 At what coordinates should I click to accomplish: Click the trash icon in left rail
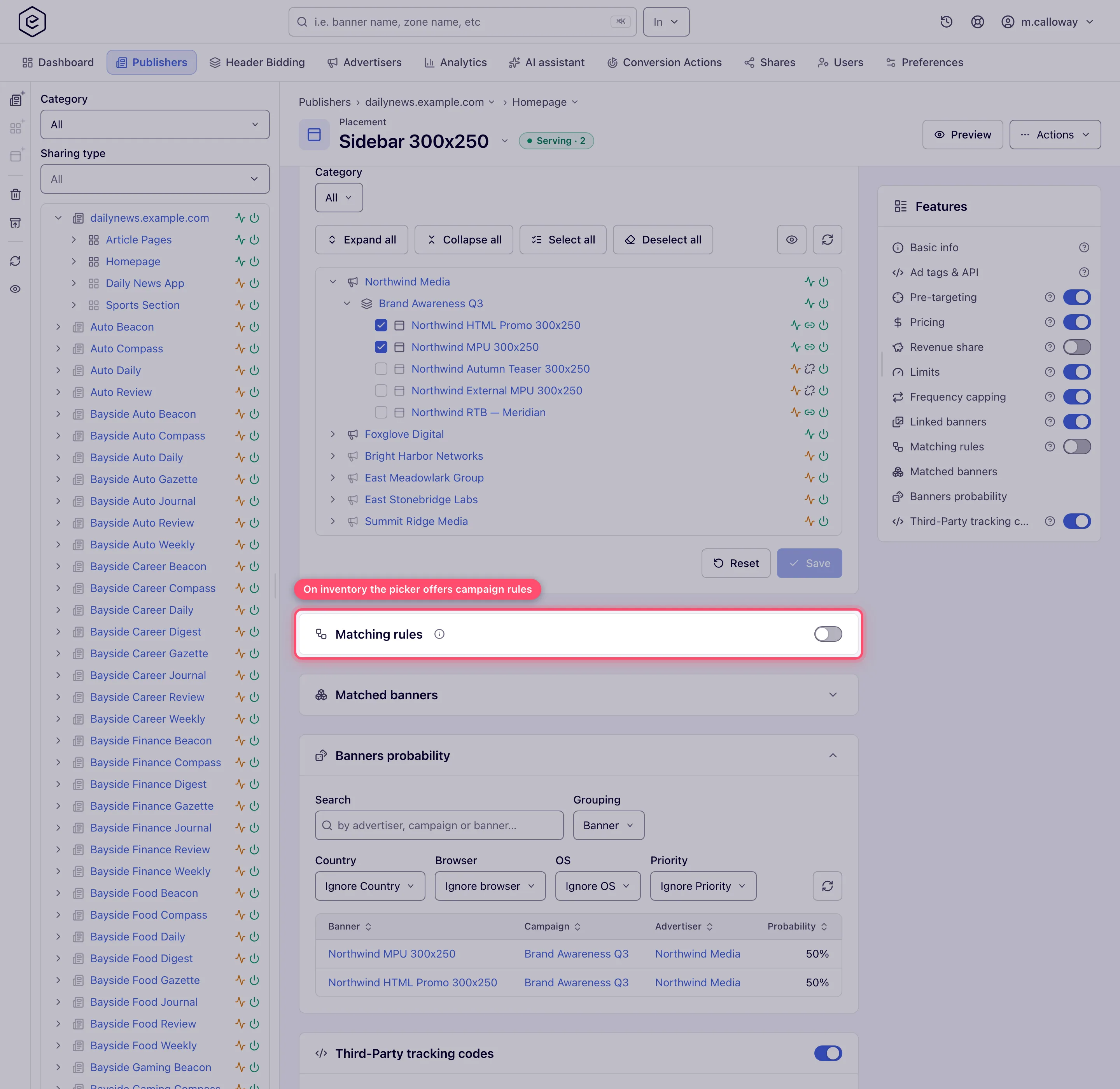click(16, 194)
